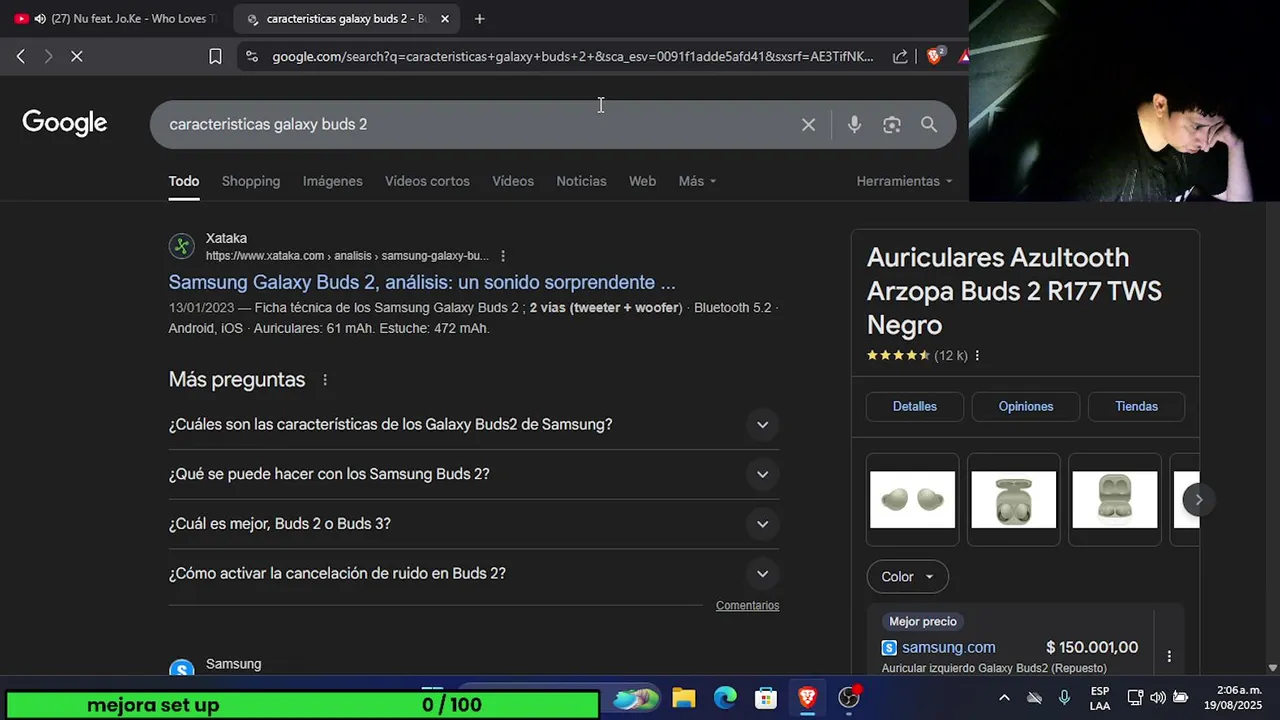Screen dimensions: 1280x720
Task: Click the battery tray icon
Action: (x=1181, y=698)
